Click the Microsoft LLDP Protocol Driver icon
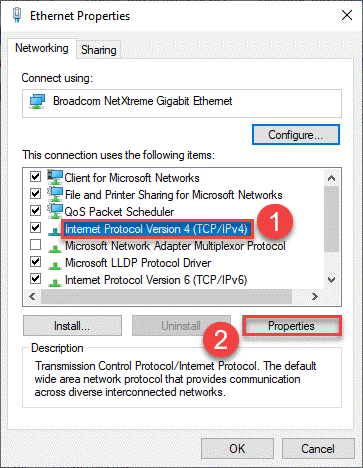 [55, 265]
